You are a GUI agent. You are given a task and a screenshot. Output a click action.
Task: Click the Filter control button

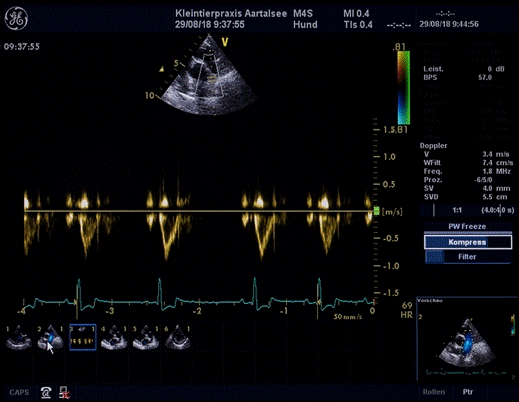468,257
